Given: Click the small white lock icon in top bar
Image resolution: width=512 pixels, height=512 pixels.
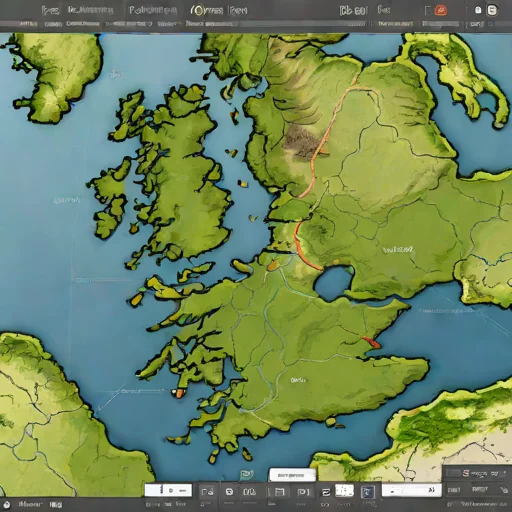Looking at the screenshot, I should click(x=478, y=10).
